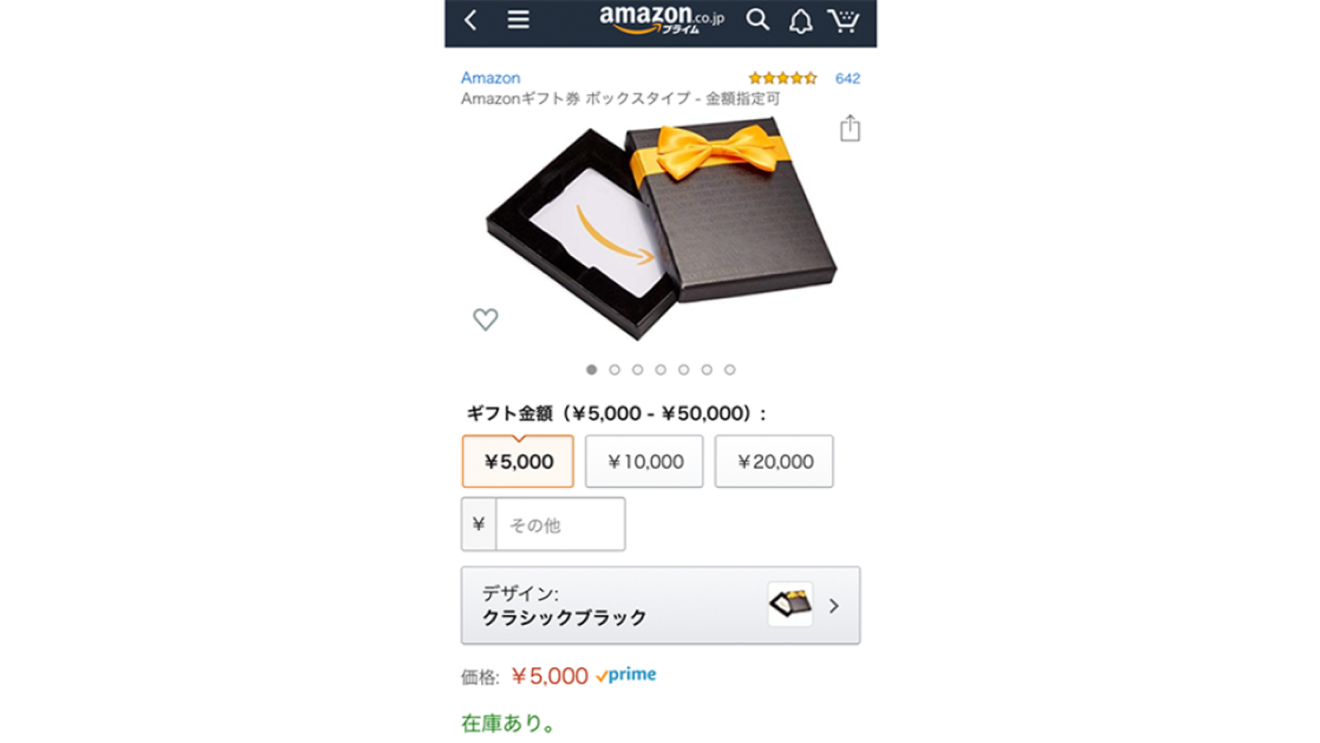Image resolution: width=1320 pixels, height=743 pixels.
Task: Show the second product image dot
Action: [x=615, y=370]
